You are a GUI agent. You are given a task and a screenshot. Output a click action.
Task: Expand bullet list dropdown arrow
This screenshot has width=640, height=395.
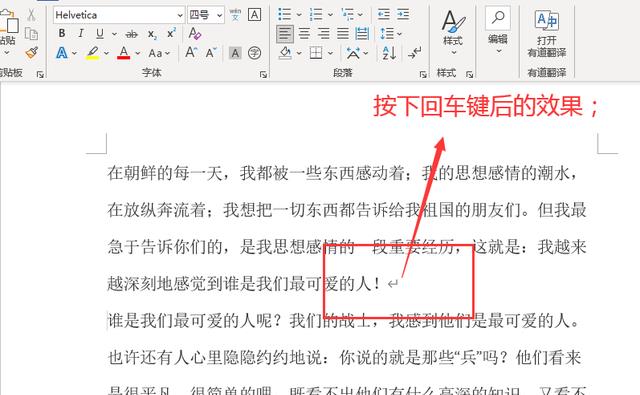(299, 15)
